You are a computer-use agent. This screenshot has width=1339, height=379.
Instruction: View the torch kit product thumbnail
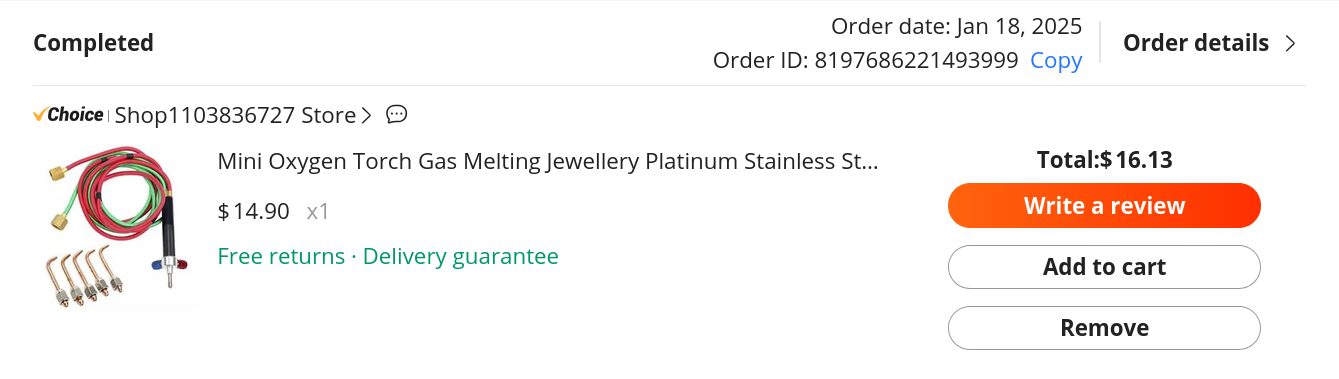(x=115, y=228)
